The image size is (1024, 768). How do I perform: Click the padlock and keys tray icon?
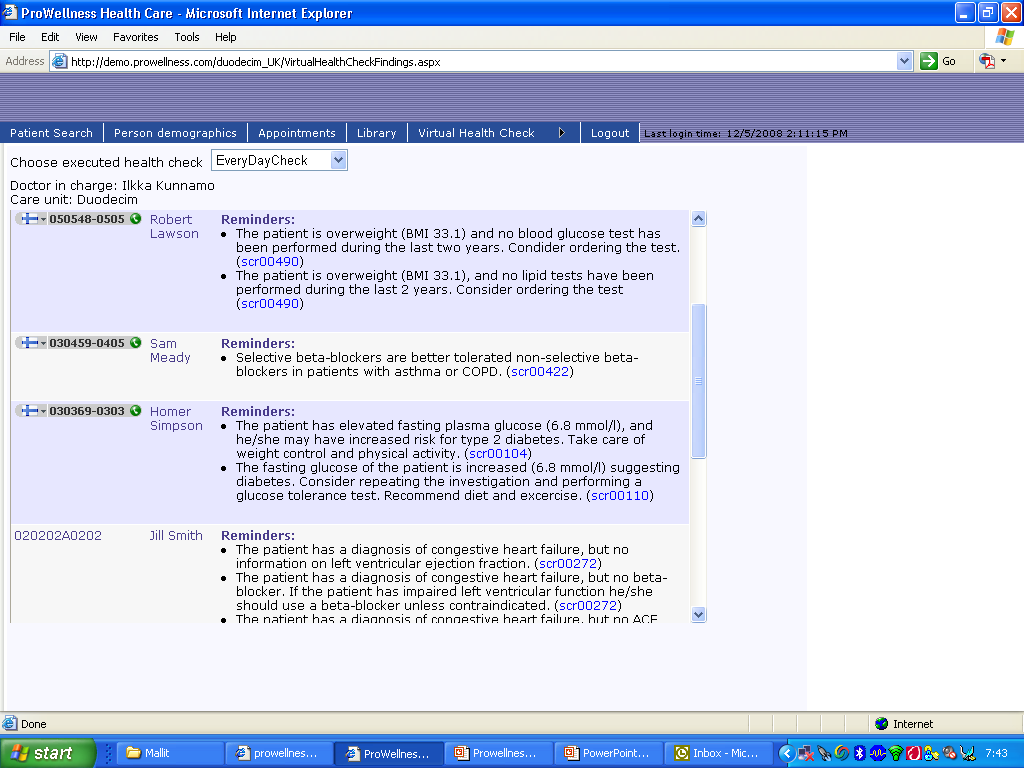(931, 754)
